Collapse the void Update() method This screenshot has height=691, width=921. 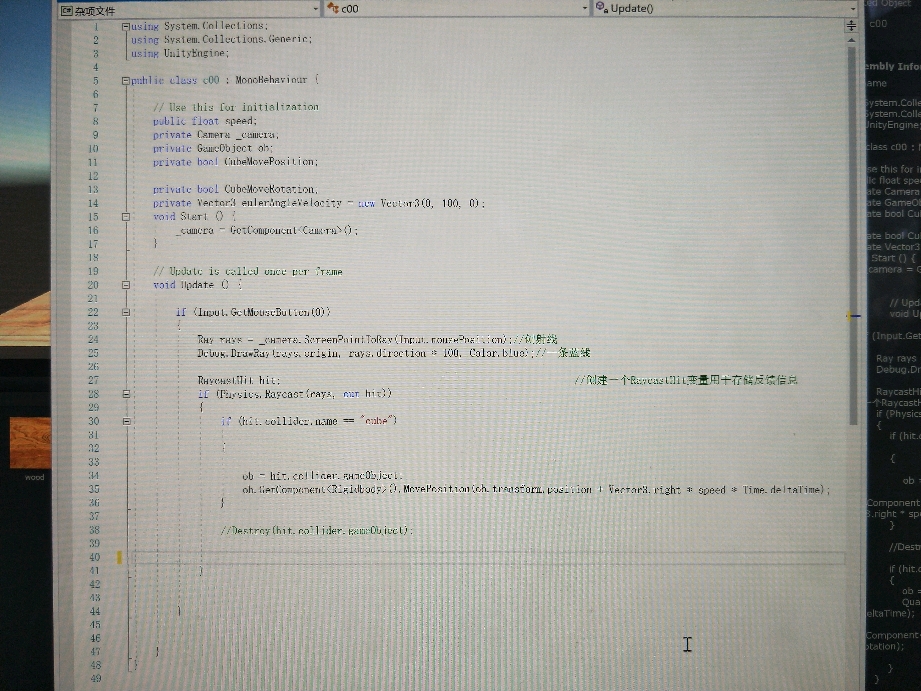[126, 285]
